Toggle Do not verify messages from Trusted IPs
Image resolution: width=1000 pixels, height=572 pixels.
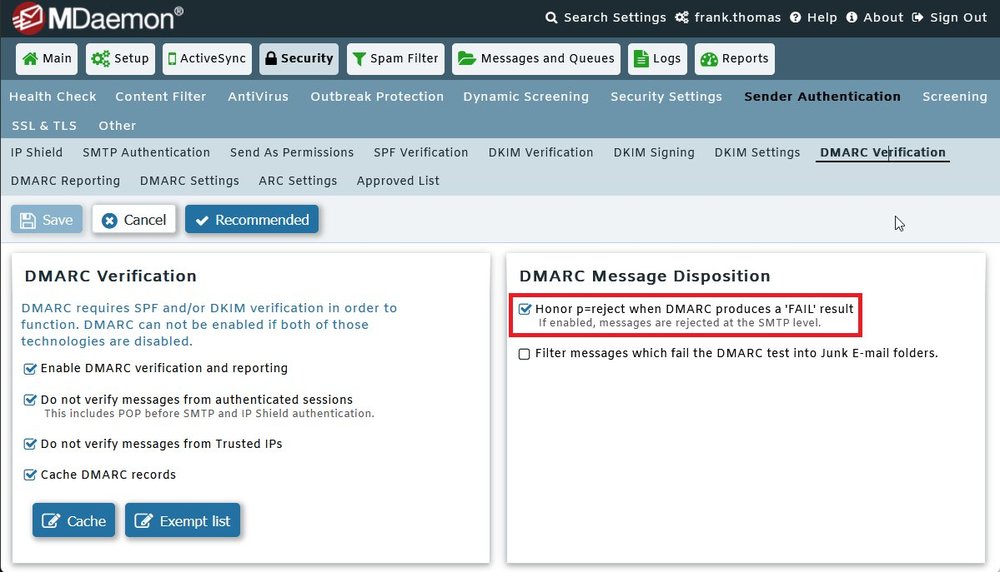tap(29, 444)
